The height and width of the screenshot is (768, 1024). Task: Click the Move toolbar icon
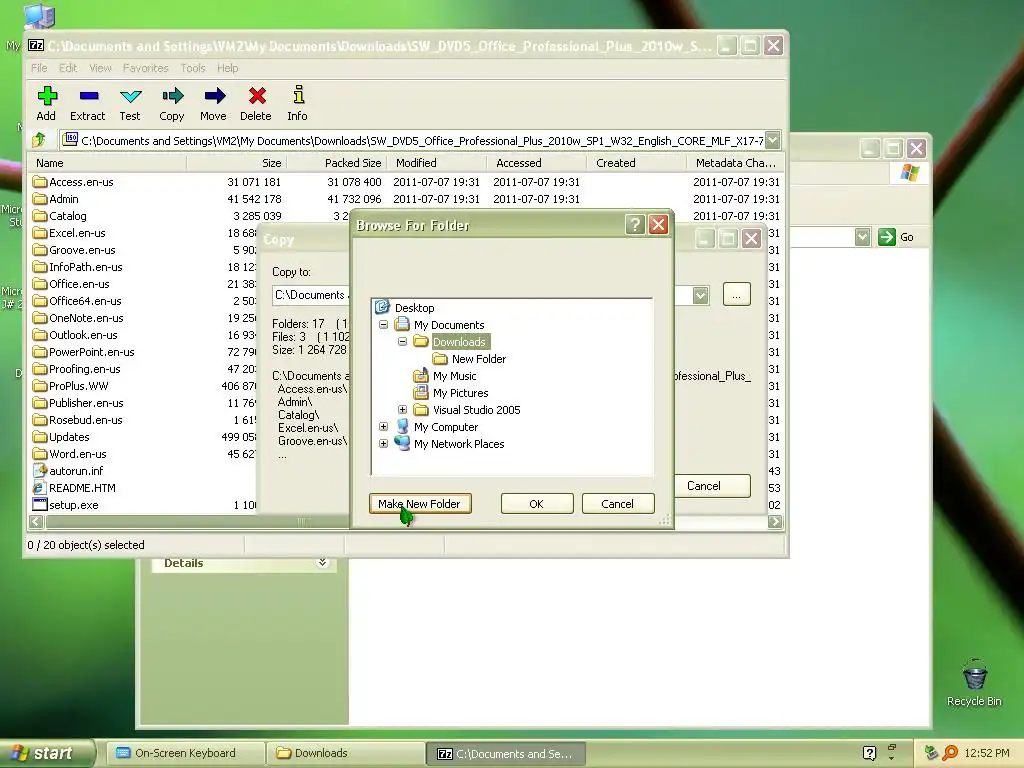(x=214, y=97)
